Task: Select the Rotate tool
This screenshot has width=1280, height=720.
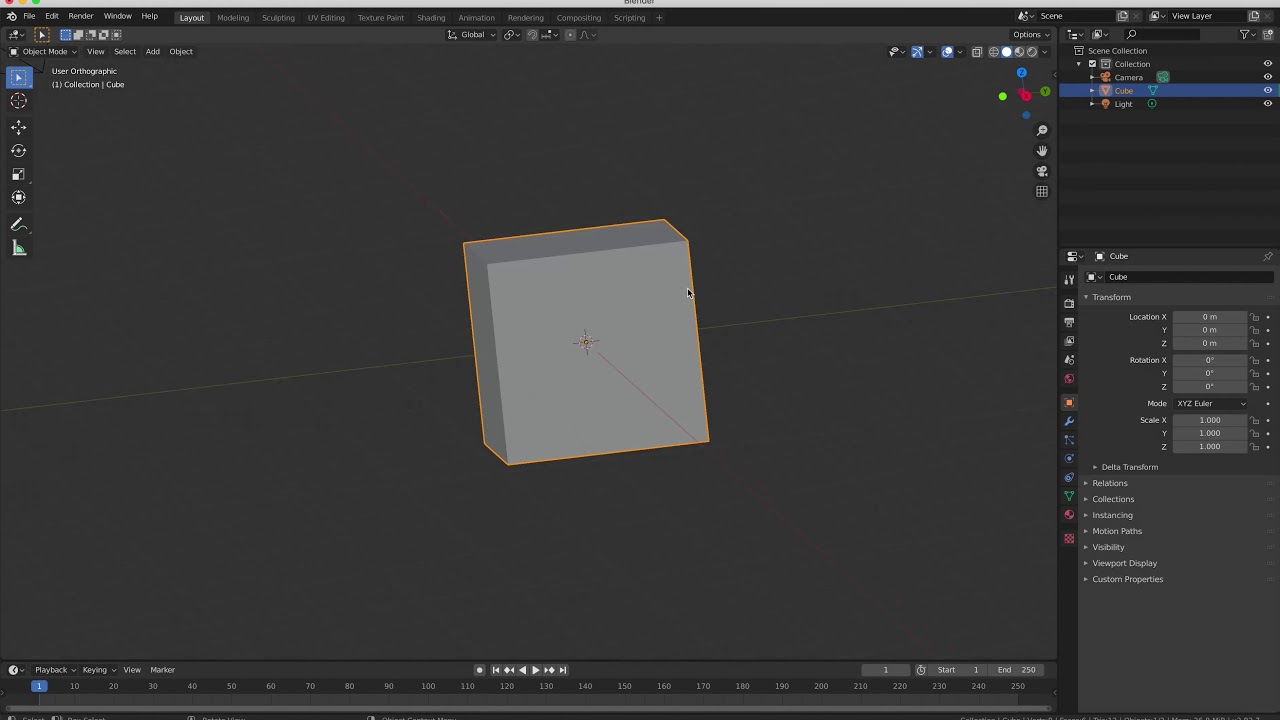Action: click(x=18, y=150)
